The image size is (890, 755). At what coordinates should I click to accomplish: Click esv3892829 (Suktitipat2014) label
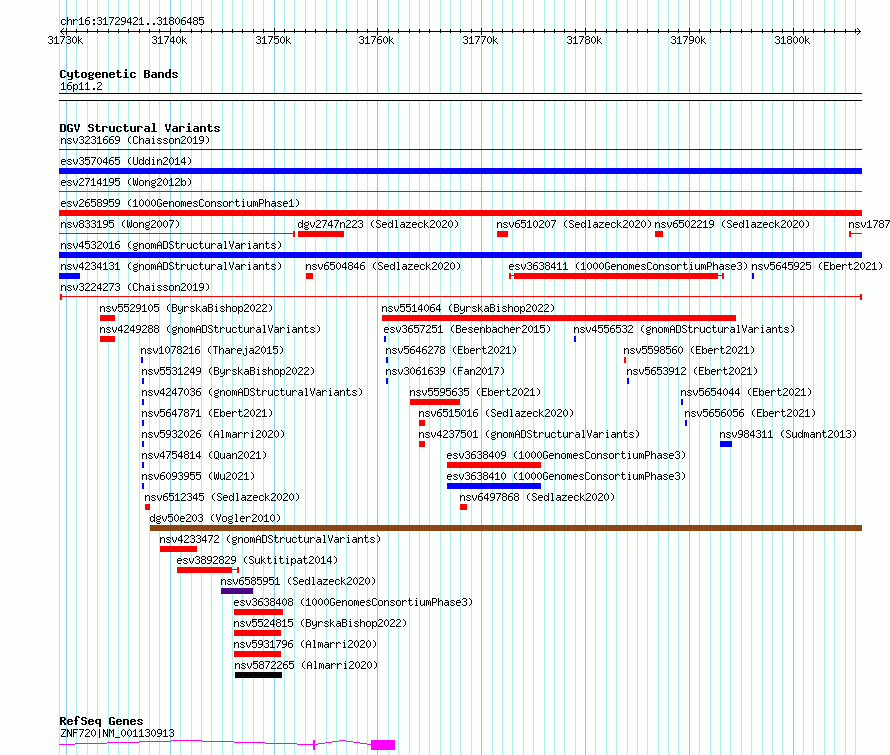coord(257,560)
